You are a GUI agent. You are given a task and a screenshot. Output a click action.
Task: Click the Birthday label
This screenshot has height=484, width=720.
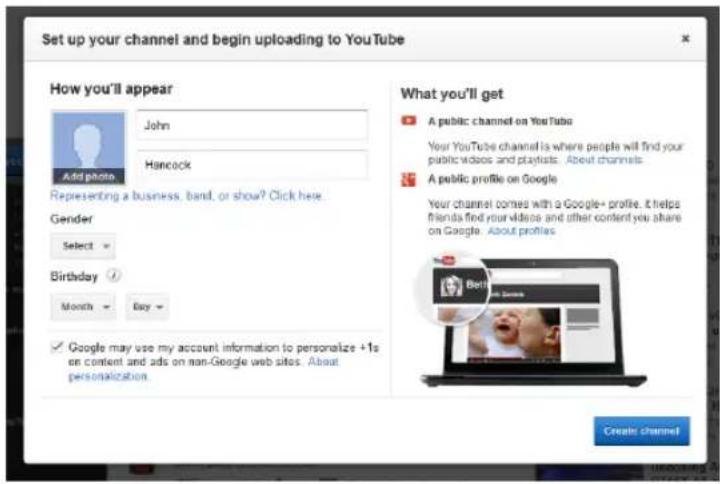[74, 276]
